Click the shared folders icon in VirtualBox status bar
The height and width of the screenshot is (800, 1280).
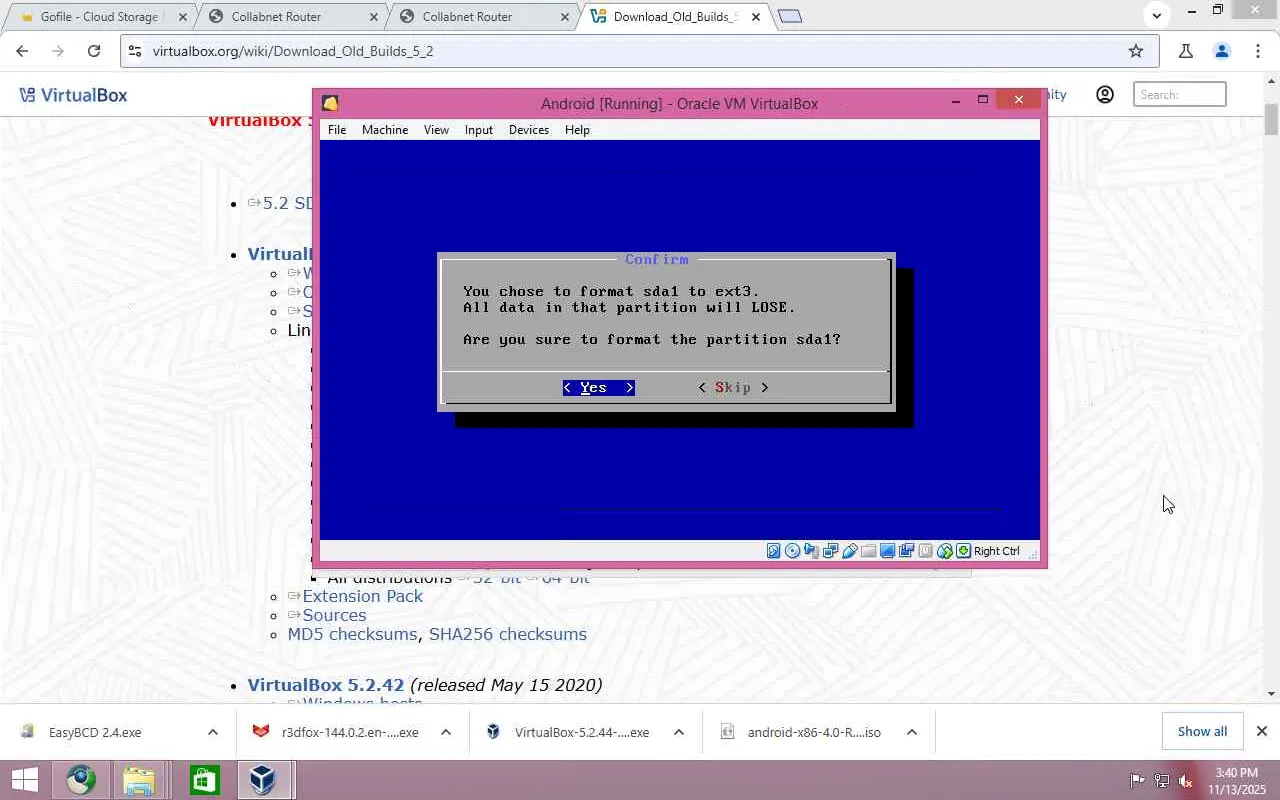pyautogui.click(x=868, y=551)
